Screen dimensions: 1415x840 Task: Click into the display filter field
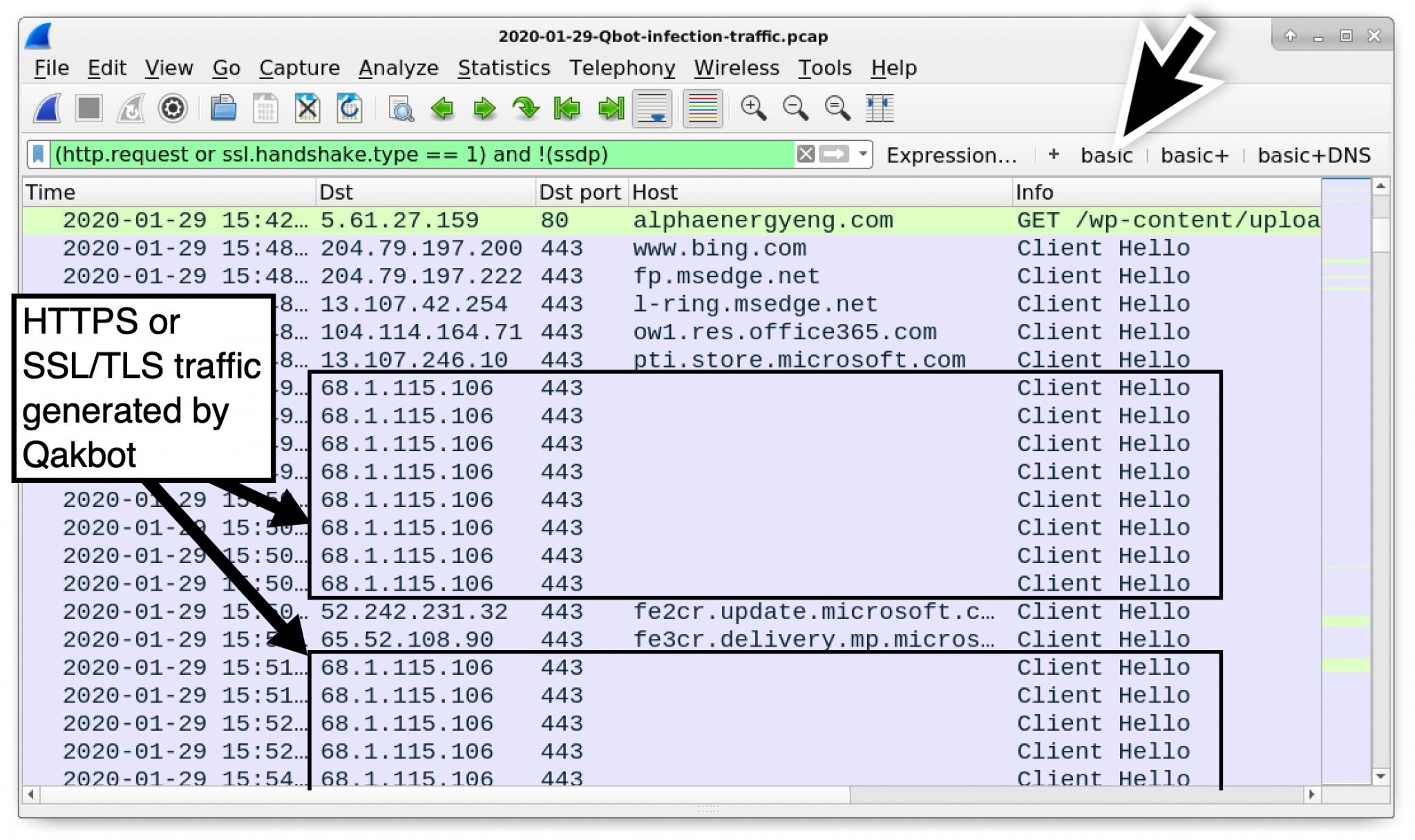(x=421, y=154)
